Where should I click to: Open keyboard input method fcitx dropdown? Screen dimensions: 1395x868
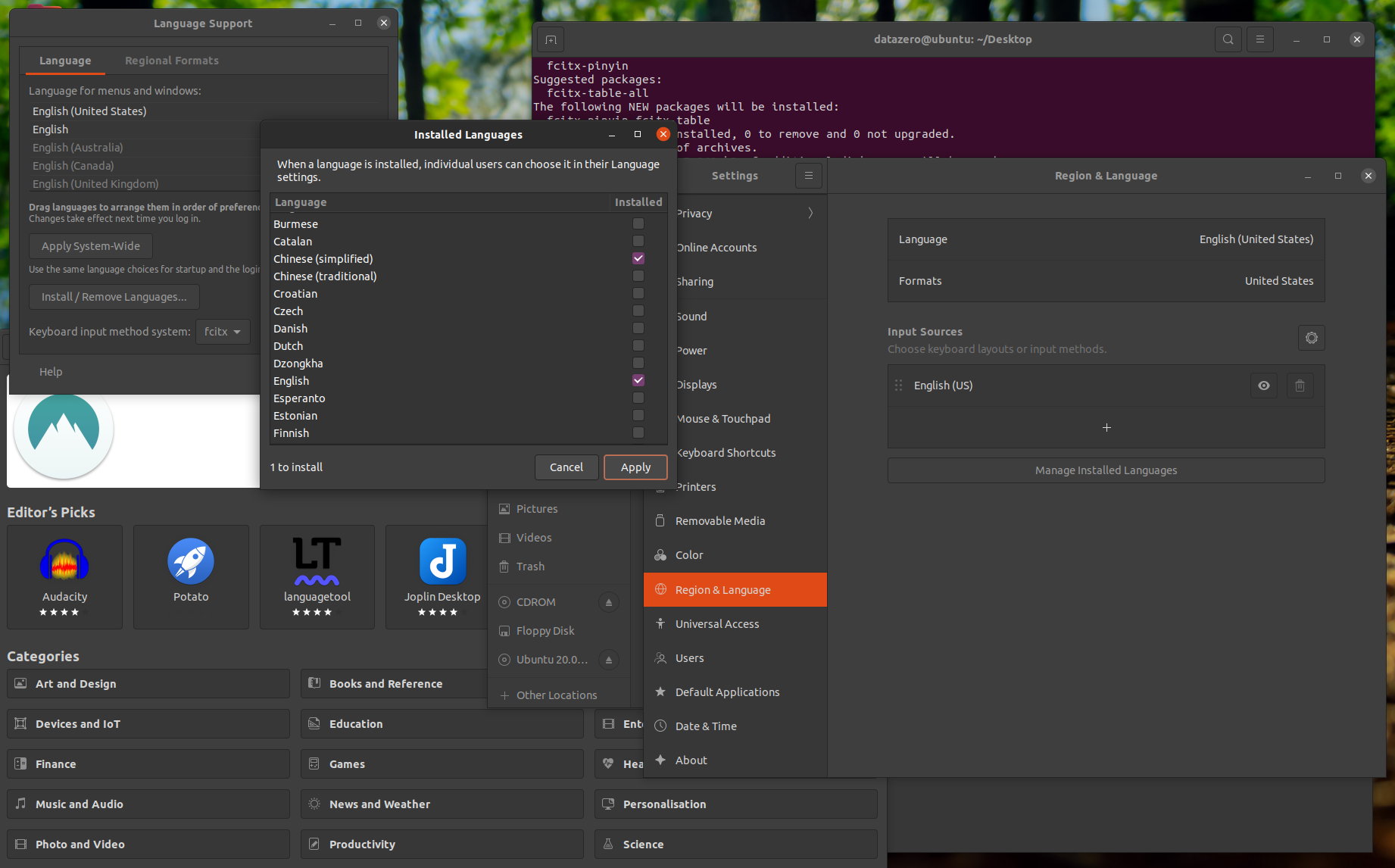pos(223,332)
